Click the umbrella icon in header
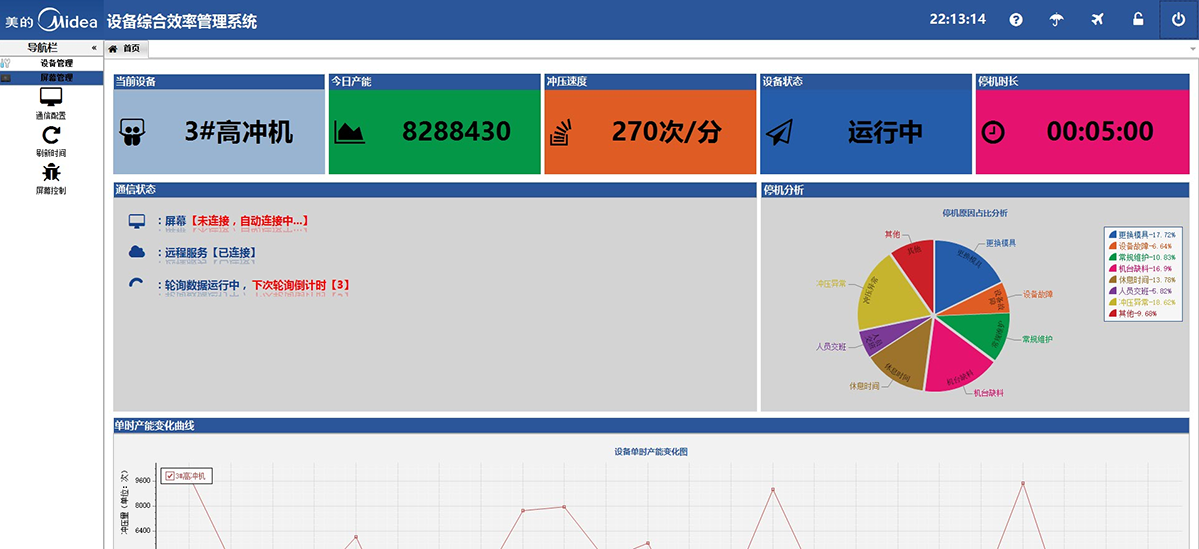The height and width of the screenshot is (549, 1199). tap(1056, 20)
